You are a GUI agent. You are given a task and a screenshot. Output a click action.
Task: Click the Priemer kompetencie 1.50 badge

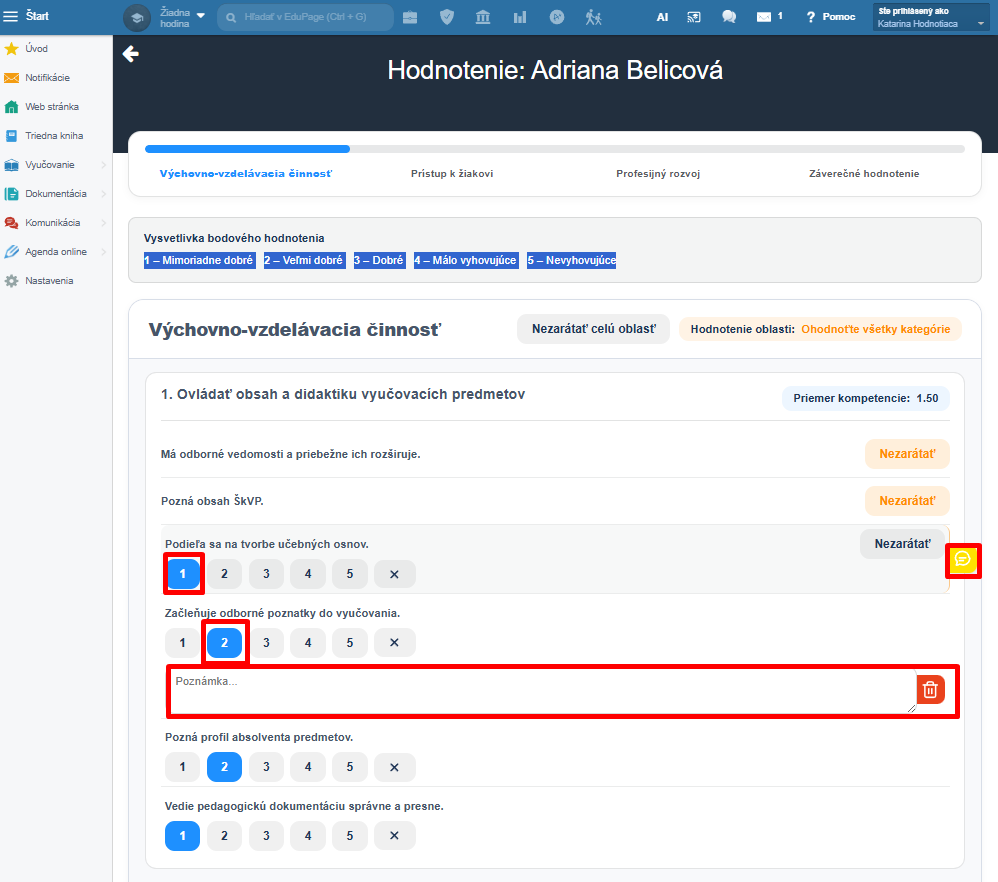[866, 398]
